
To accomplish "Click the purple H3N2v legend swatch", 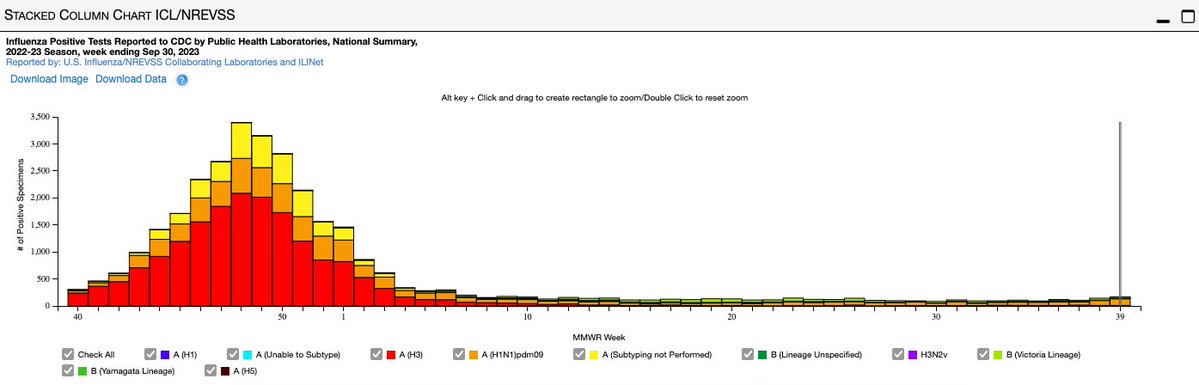I will point(913,354).
